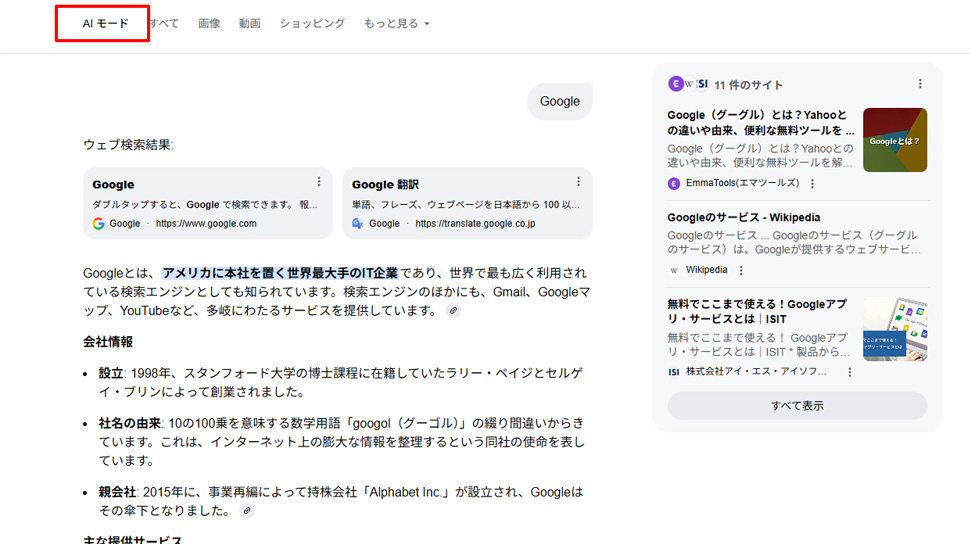Image resolution: width=970 pixels, height=544 pixels.
Task: Click the ISIT article thumbnail image
Action: [x=895, y=329]
